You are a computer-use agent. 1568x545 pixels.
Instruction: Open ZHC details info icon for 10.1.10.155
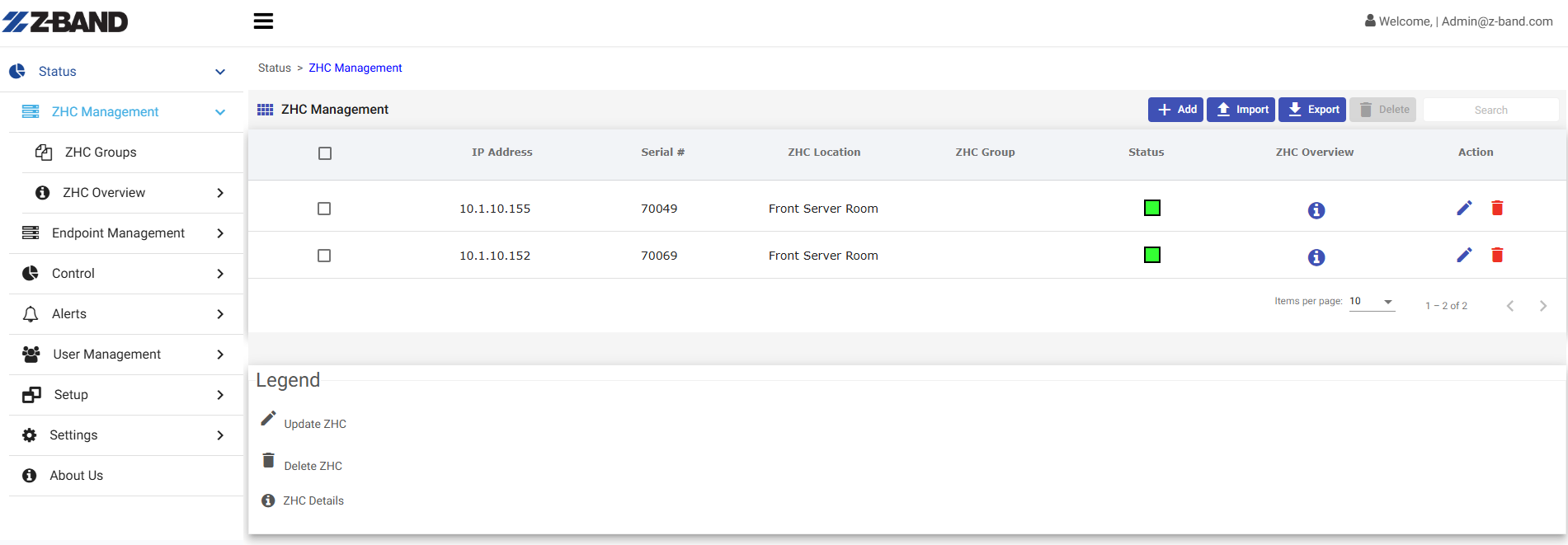pyautogui.click(x=1316, y=210)
